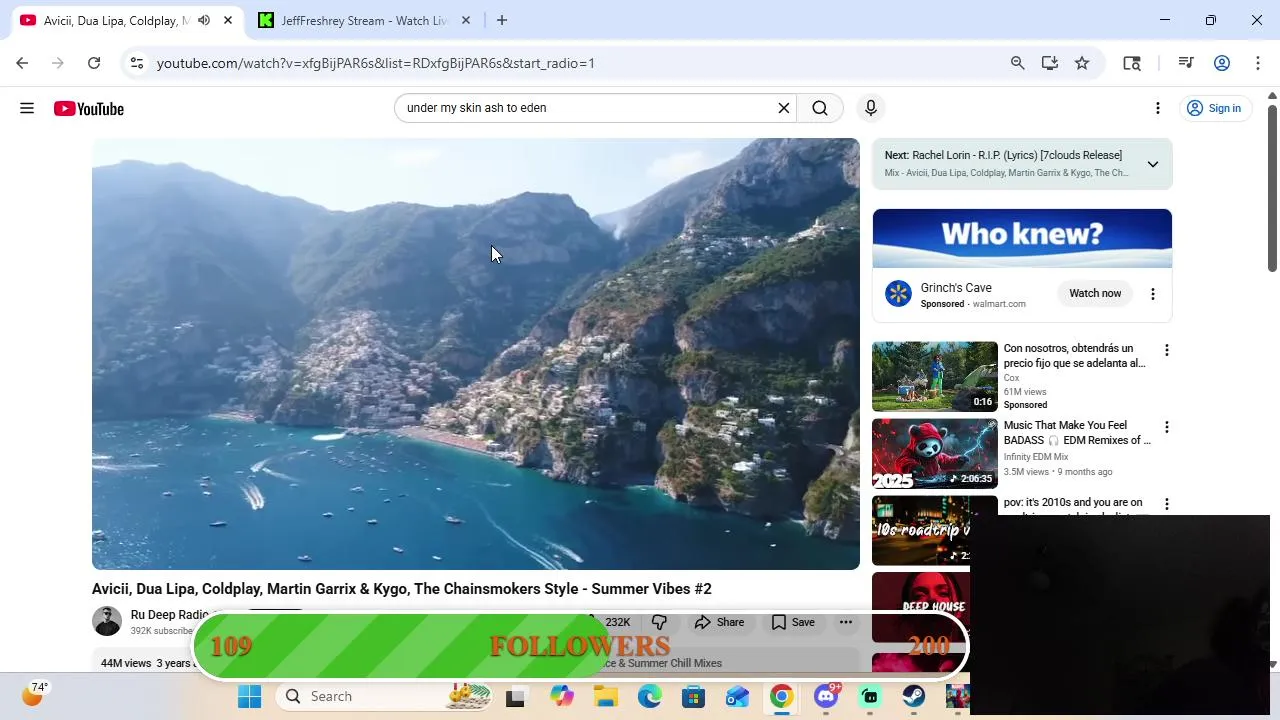The height and width of the screenshot is (720, 1280).
Task: Open options for the Grinch's Cave ad
Action: pyautogui.click(x=1153, y=294)
